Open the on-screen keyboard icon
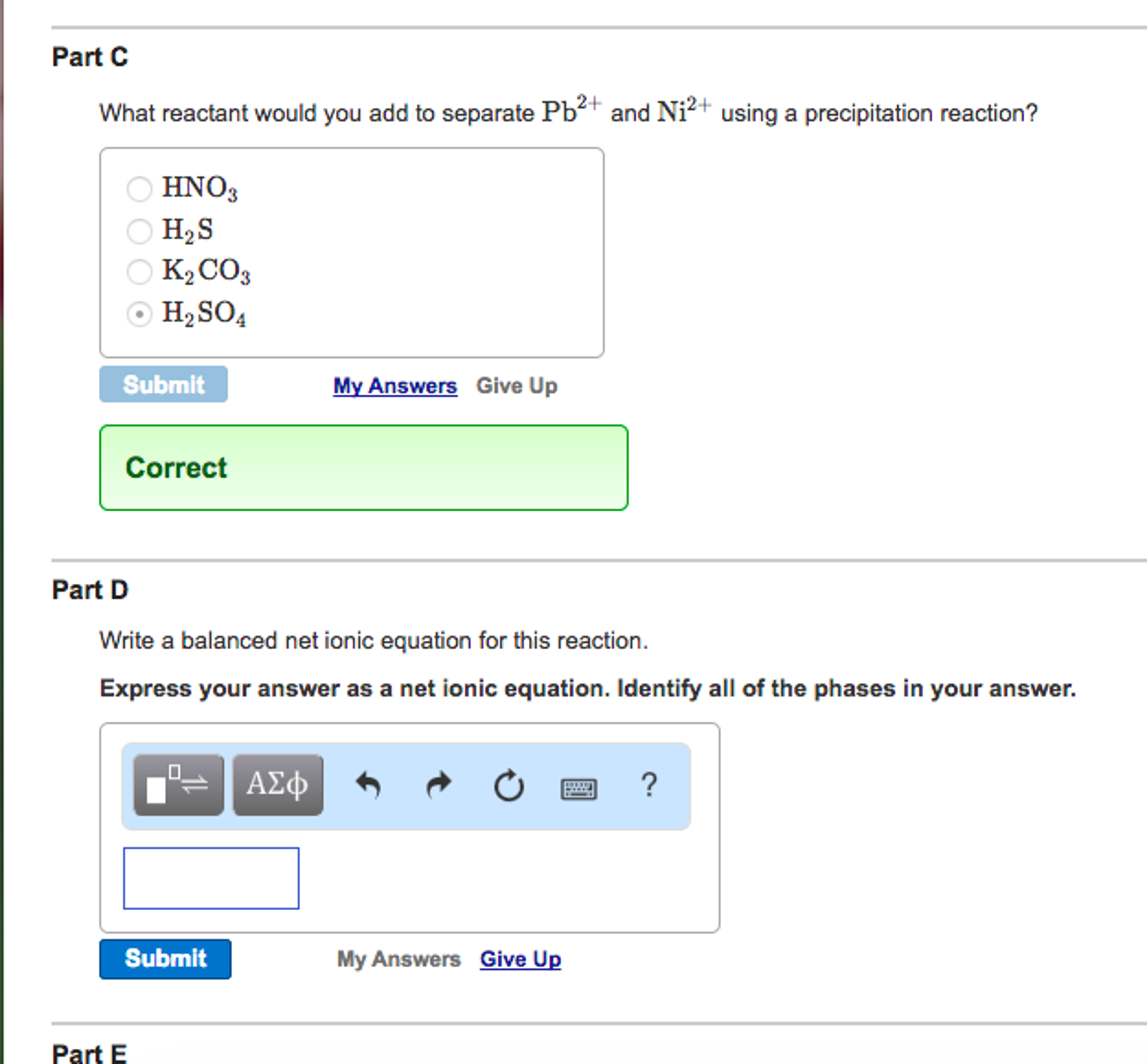Screen dimensions: 1147x1064 [580, 788]
